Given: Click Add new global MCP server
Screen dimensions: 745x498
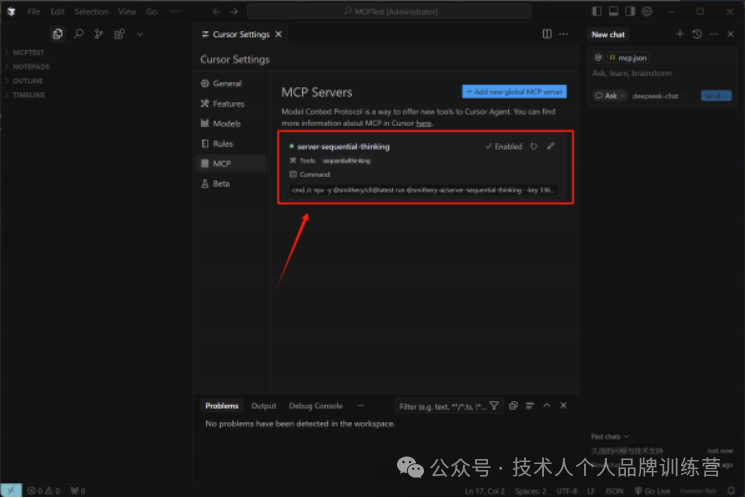Looking at the screenshot, I should tap(514, 92).
